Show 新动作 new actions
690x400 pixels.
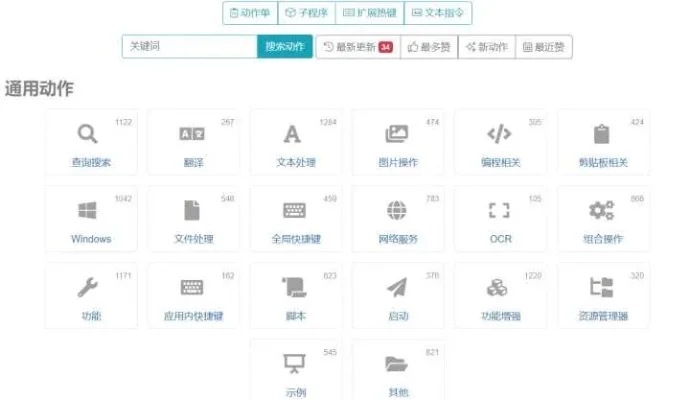pos(487,47)
